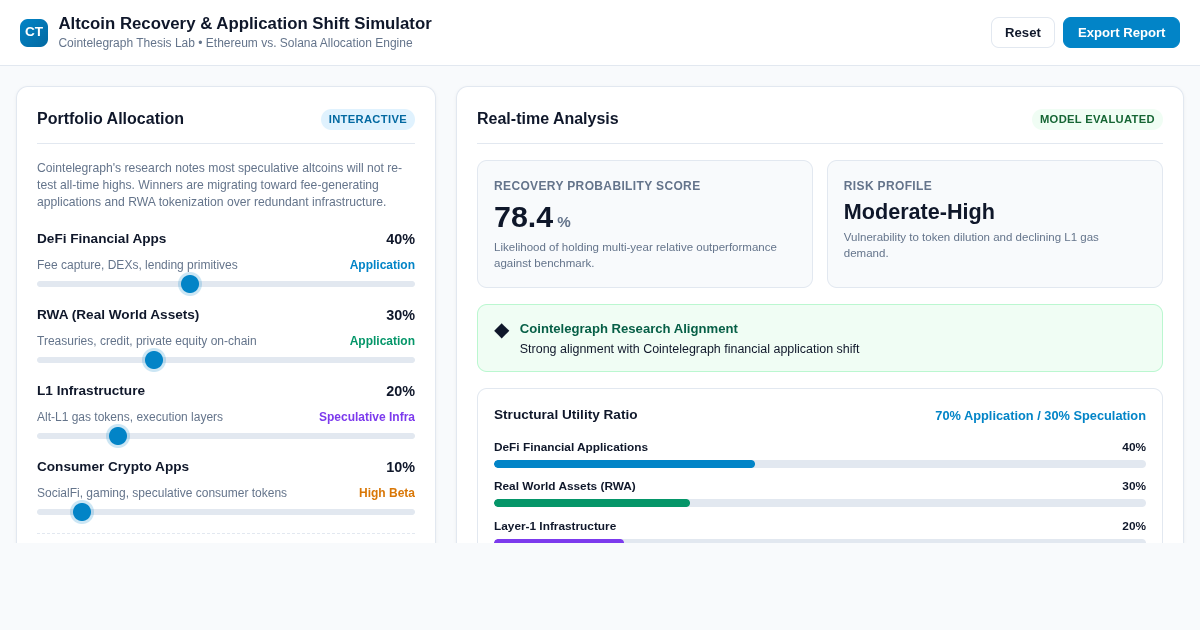Image resolution: width=1200 pixels, height=630 pixels.
Task: Export the report
Action: 1121,32
